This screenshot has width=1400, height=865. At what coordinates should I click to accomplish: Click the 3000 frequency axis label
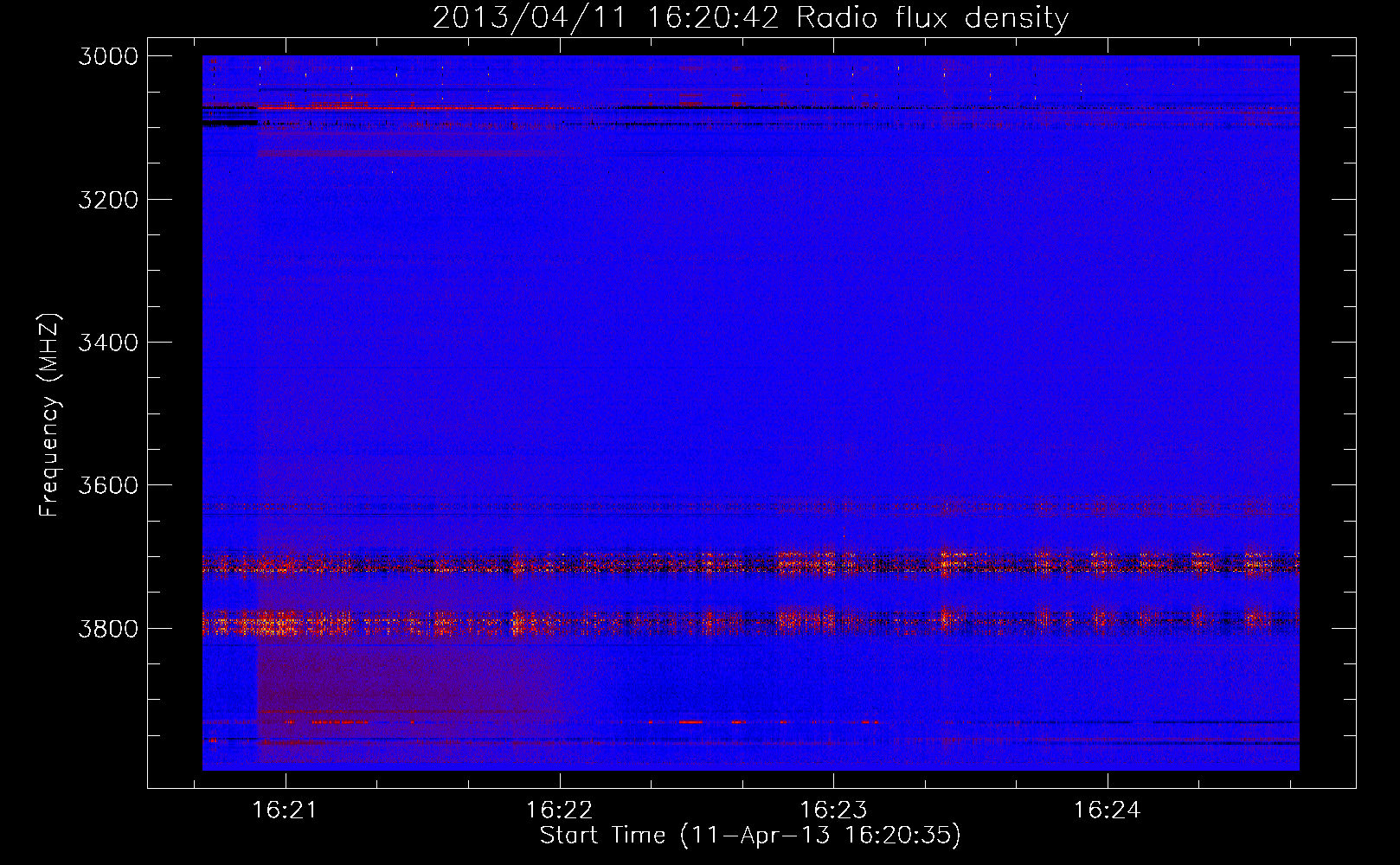(108, 56)
